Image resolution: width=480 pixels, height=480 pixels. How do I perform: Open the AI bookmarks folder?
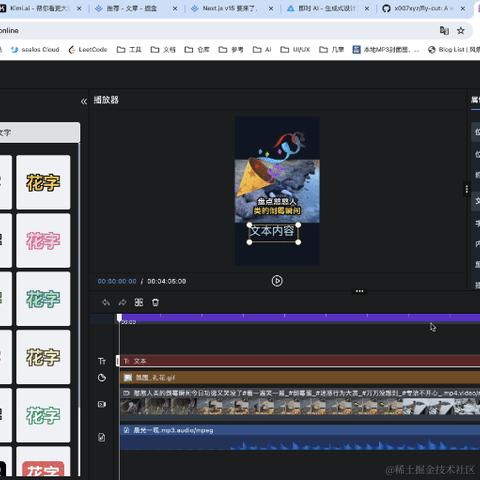pyautogui.click(x=262, y=50)
